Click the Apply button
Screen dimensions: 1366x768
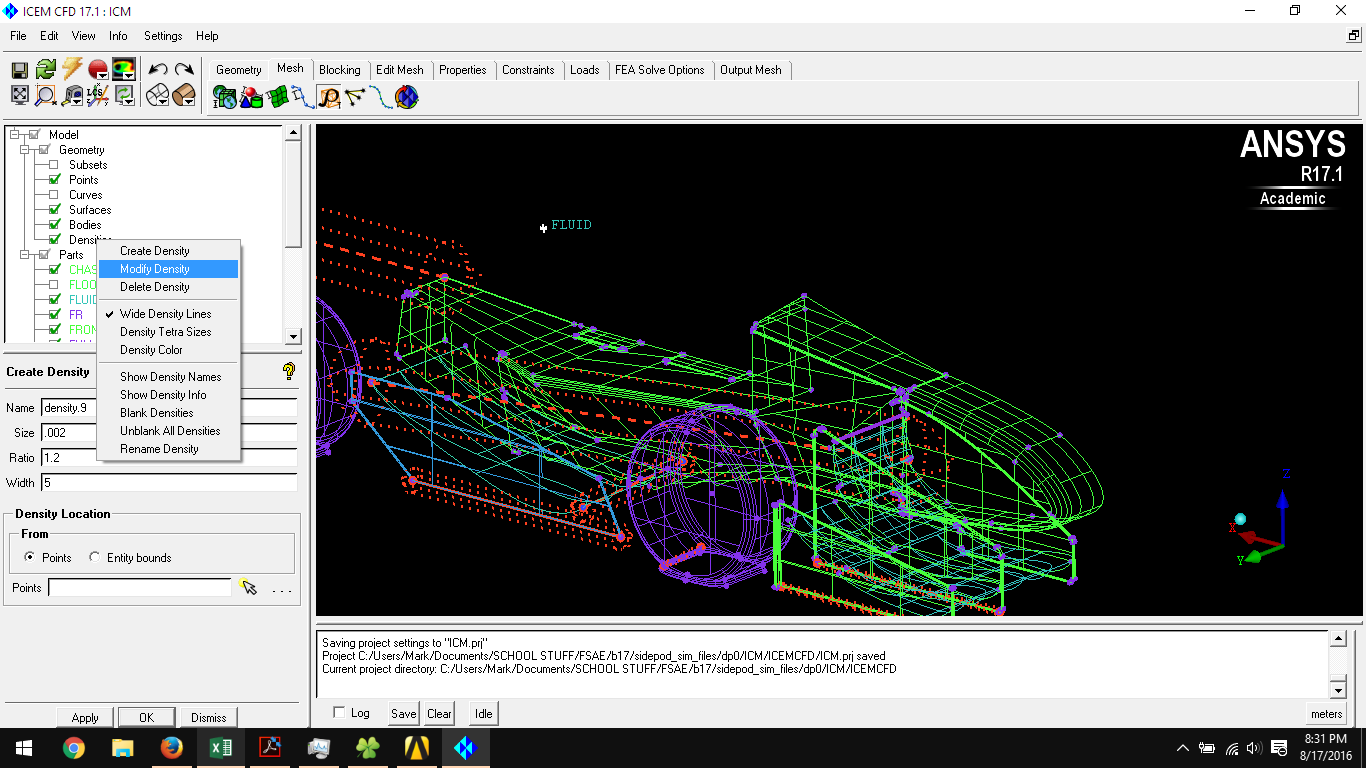85,717
